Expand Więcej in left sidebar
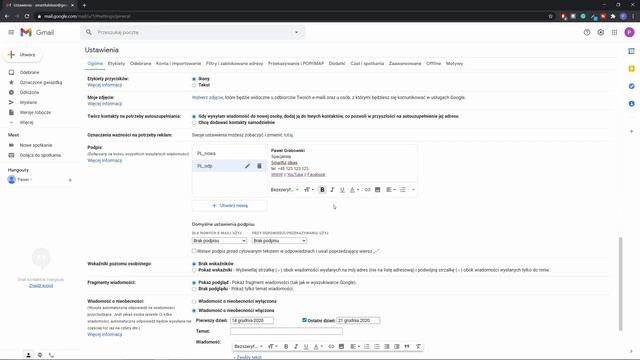The image size is (640, 360). (x=27, y=122)
